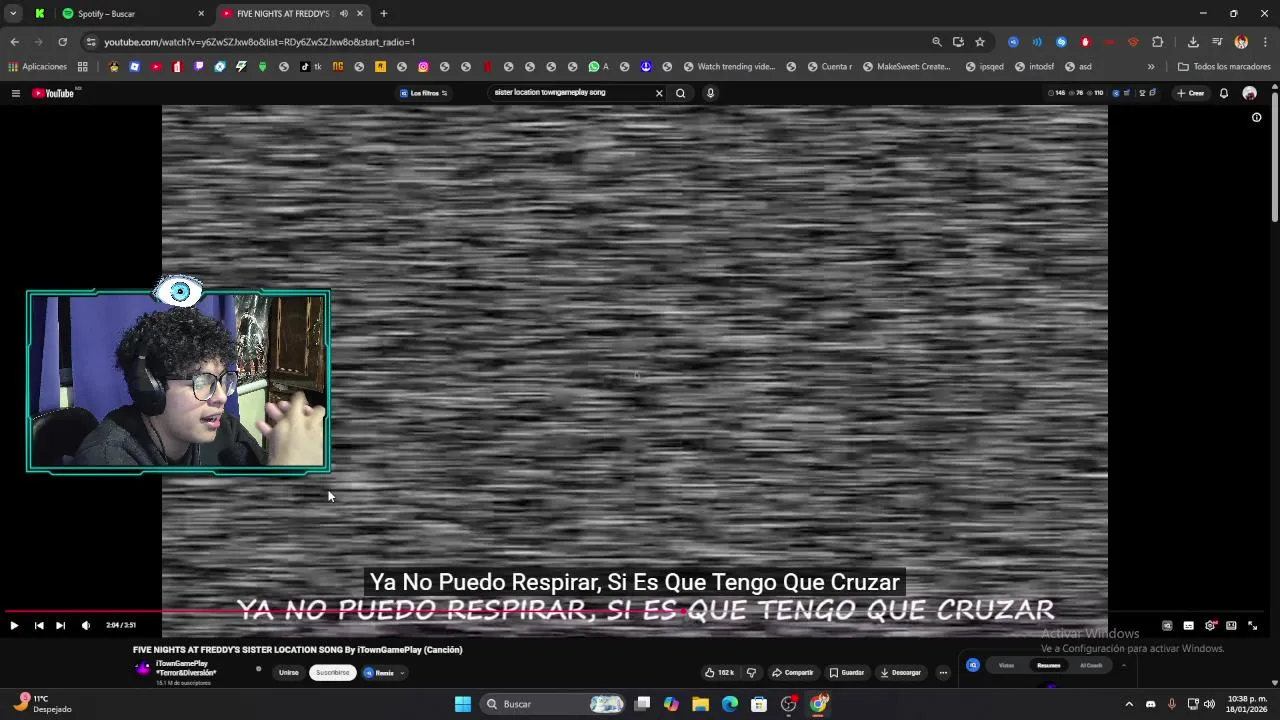Show hidden system tray icons
The width and height of the screenshot is (1280, 720).
(x=1129, y=704)
